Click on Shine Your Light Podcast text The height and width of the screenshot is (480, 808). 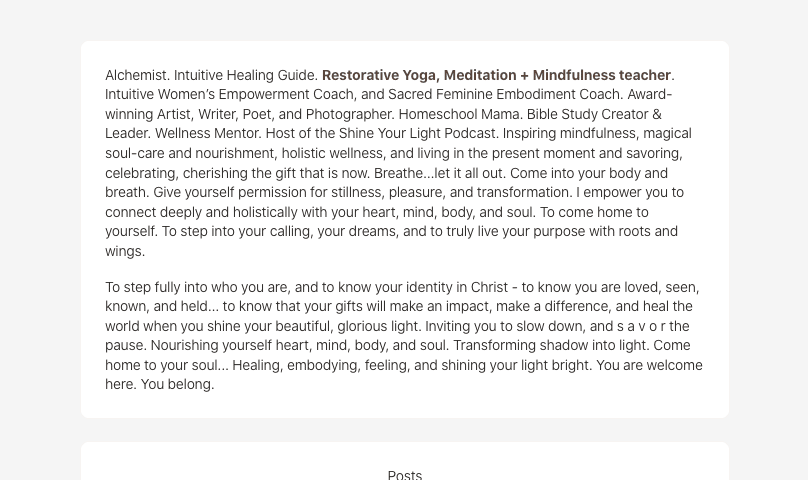pyautogui.click(x=418, y=134)
